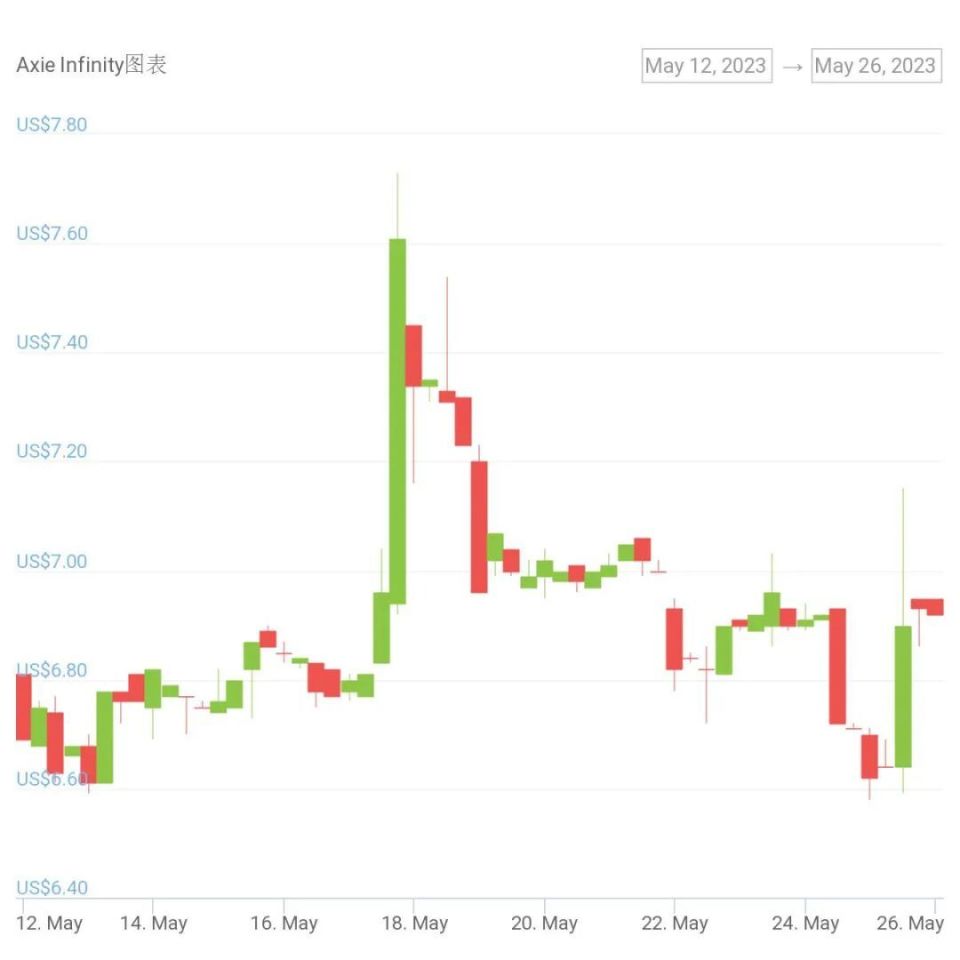Click the US$7.80 price axis label
The image size is (960, 960).
(51, 125)
